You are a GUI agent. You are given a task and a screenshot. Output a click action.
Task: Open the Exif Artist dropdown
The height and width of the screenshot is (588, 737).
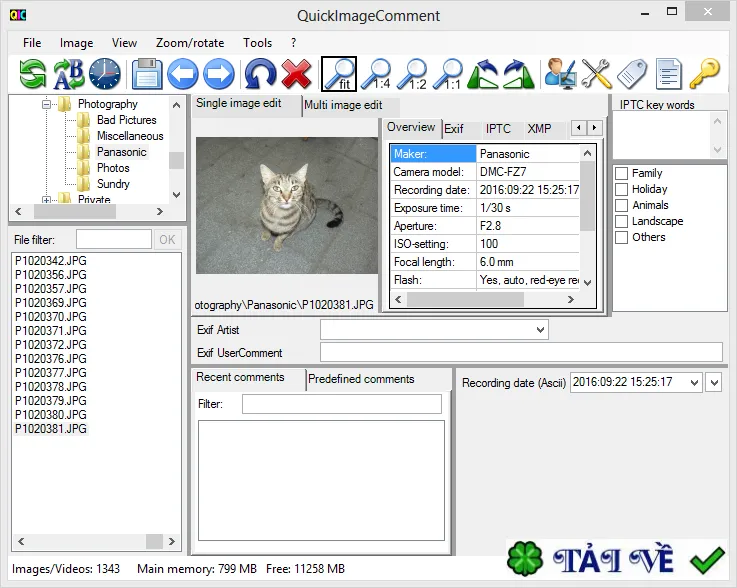[540, 330]
